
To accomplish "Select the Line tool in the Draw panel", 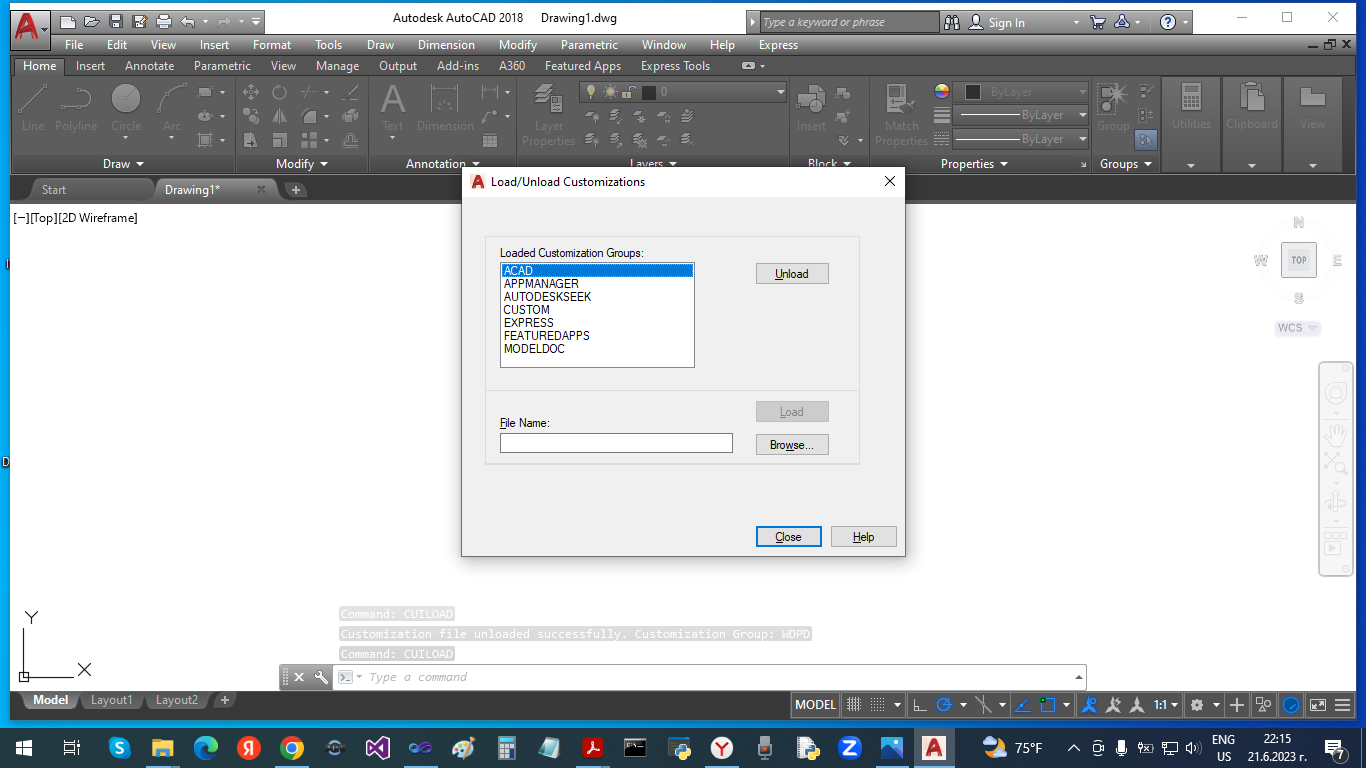I will click(33, 108).
